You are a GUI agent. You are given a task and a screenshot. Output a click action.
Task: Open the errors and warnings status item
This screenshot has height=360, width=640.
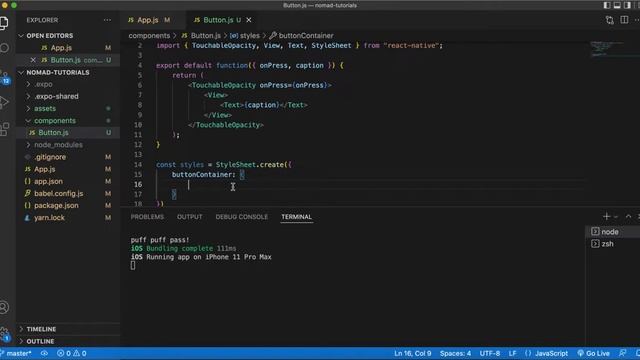coord(71,353)
